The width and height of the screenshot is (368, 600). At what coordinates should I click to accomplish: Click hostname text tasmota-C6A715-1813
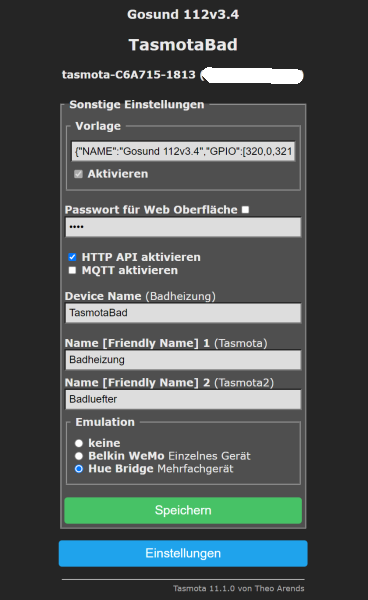click(129, 75)
